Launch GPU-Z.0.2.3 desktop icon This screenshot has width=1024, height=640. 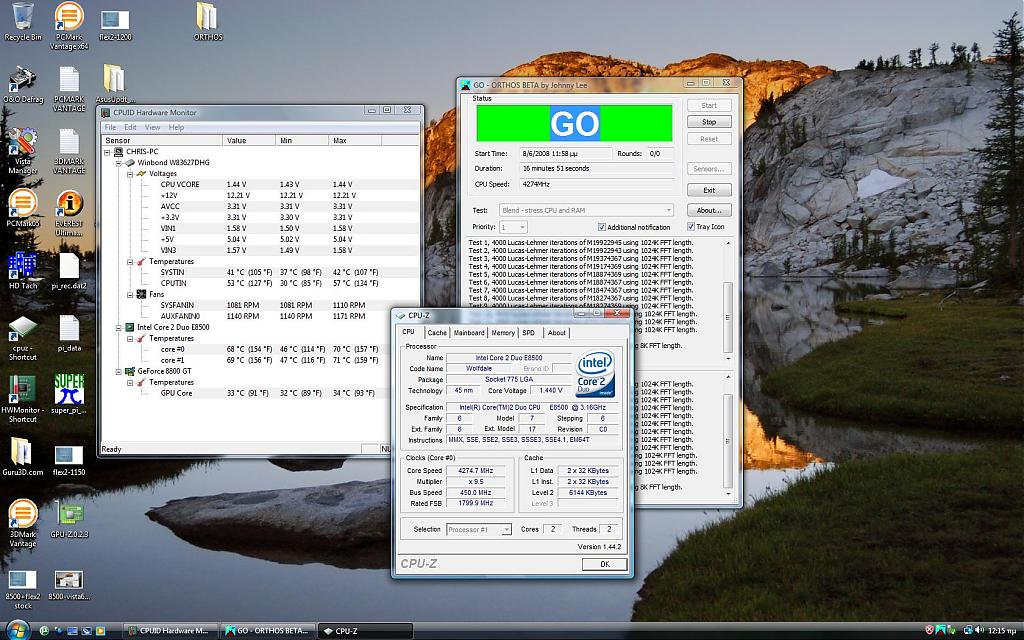click(69, 519)
